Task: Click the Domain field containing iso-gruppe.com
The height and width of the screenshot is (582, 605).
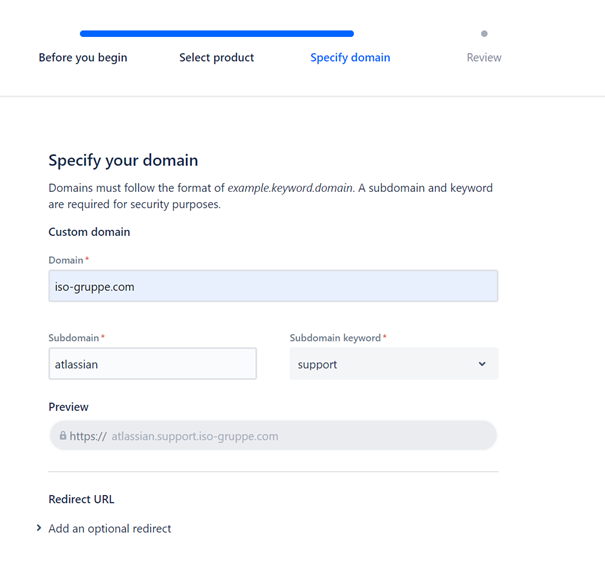Action: pos(273,286)
